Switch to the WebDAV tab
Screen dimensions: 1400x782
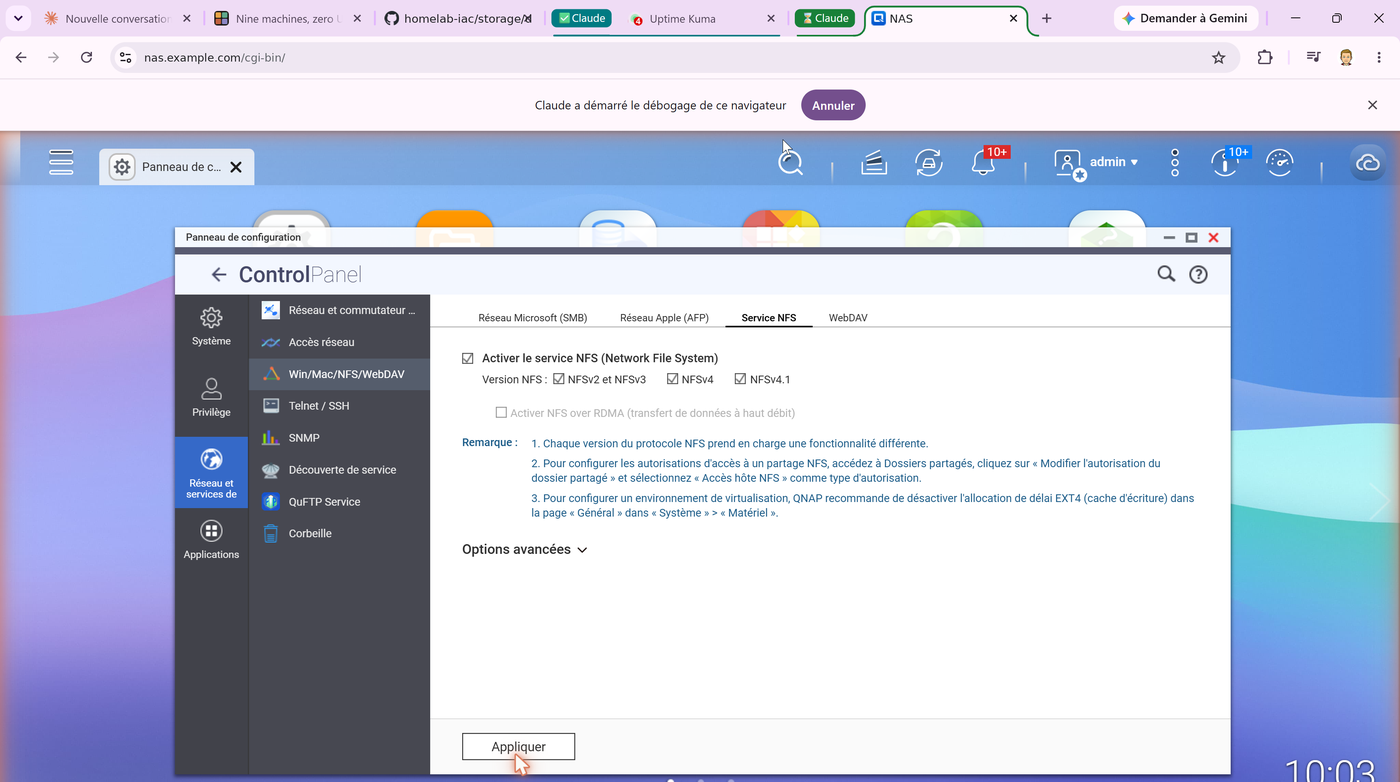point(848,318)
